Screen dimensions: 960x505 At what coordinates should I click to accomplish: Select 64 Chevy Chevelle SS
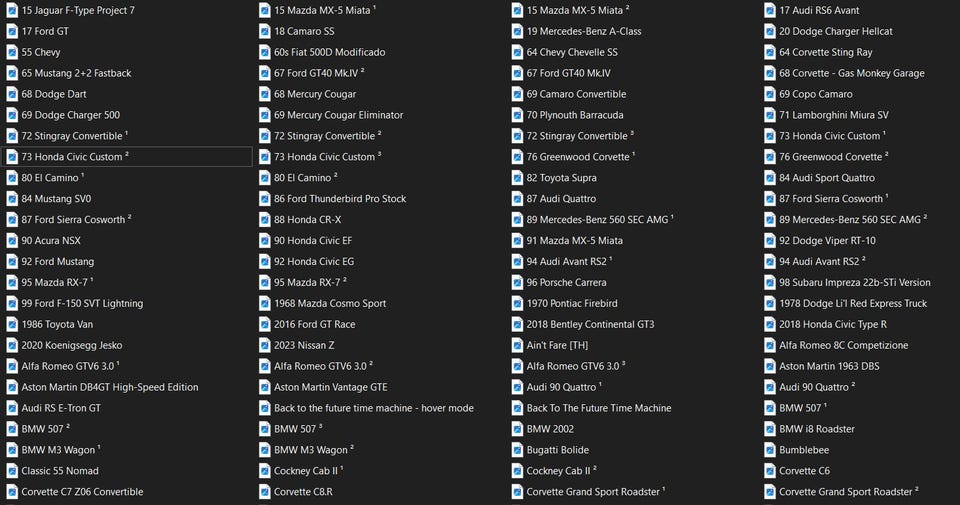572,52
